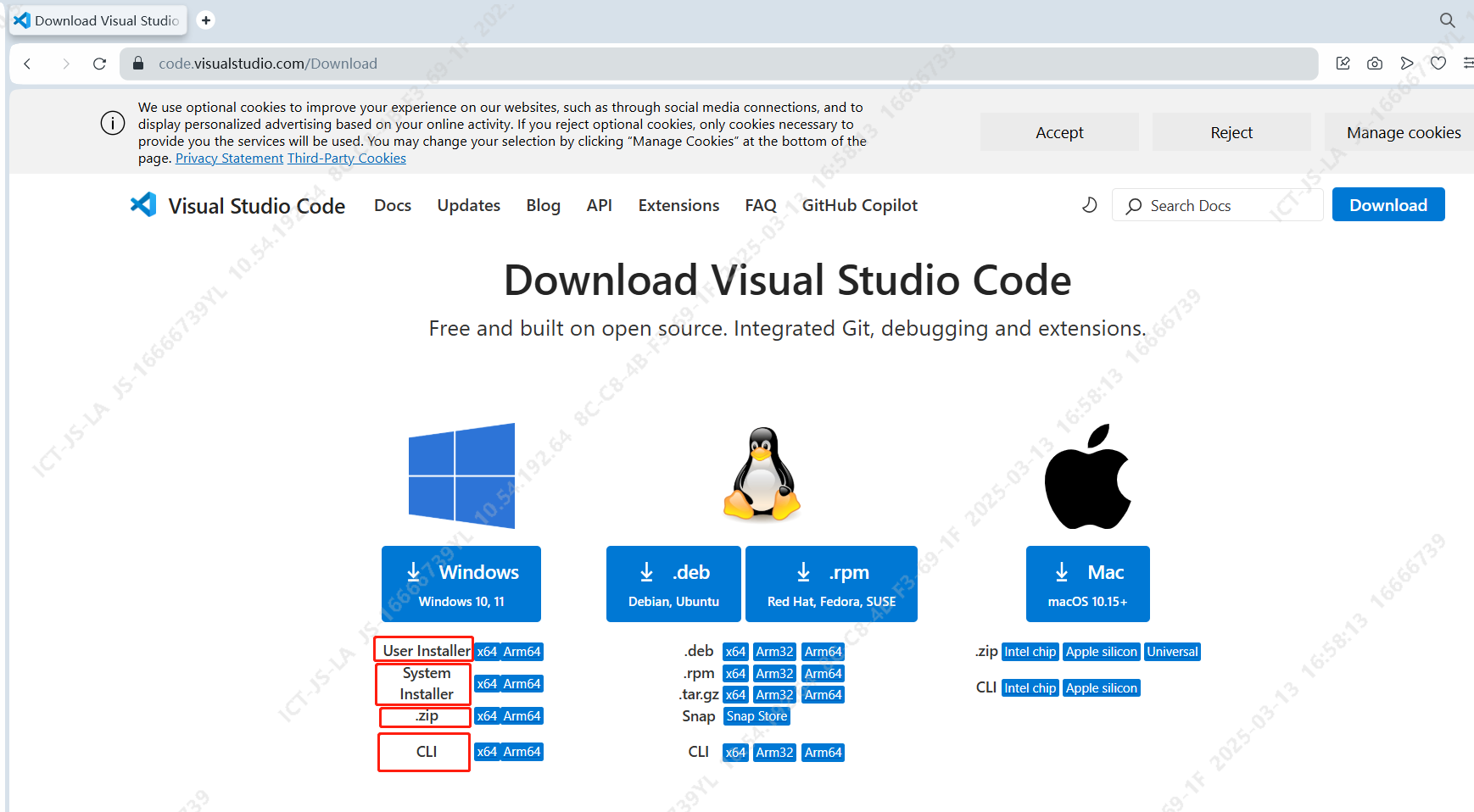1474x812 pixels.
Task: Open the Extensions menu item
Action: [678, 205]
